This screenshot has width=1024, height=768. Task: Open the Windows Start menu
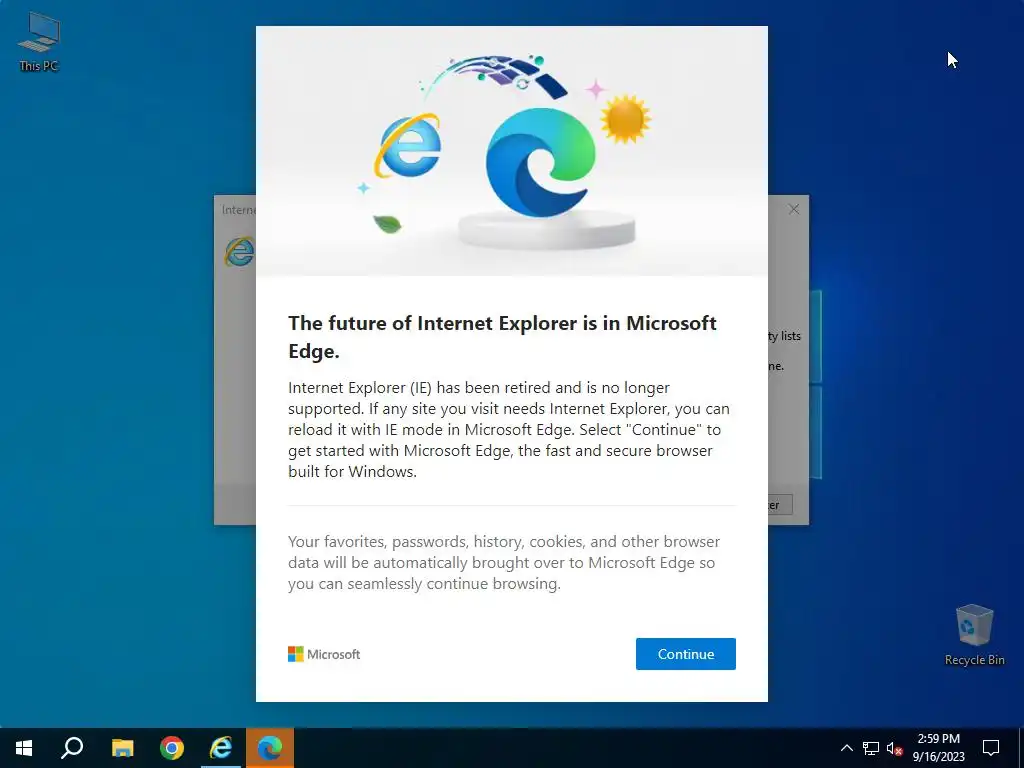pos(24,748)
